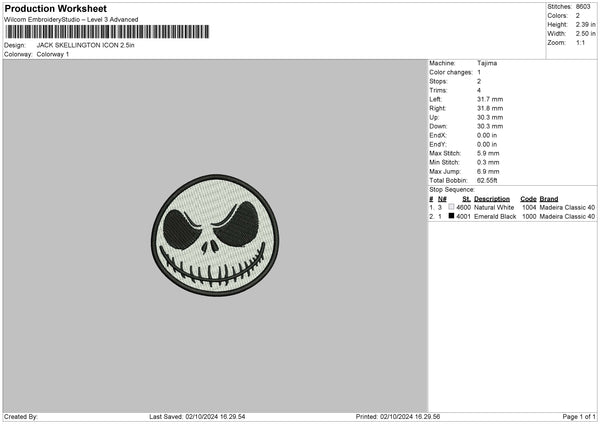Click thread code 1000
The width and height of the screenshot is (600, 424).
pyautogui.click(x=529, y=217)
